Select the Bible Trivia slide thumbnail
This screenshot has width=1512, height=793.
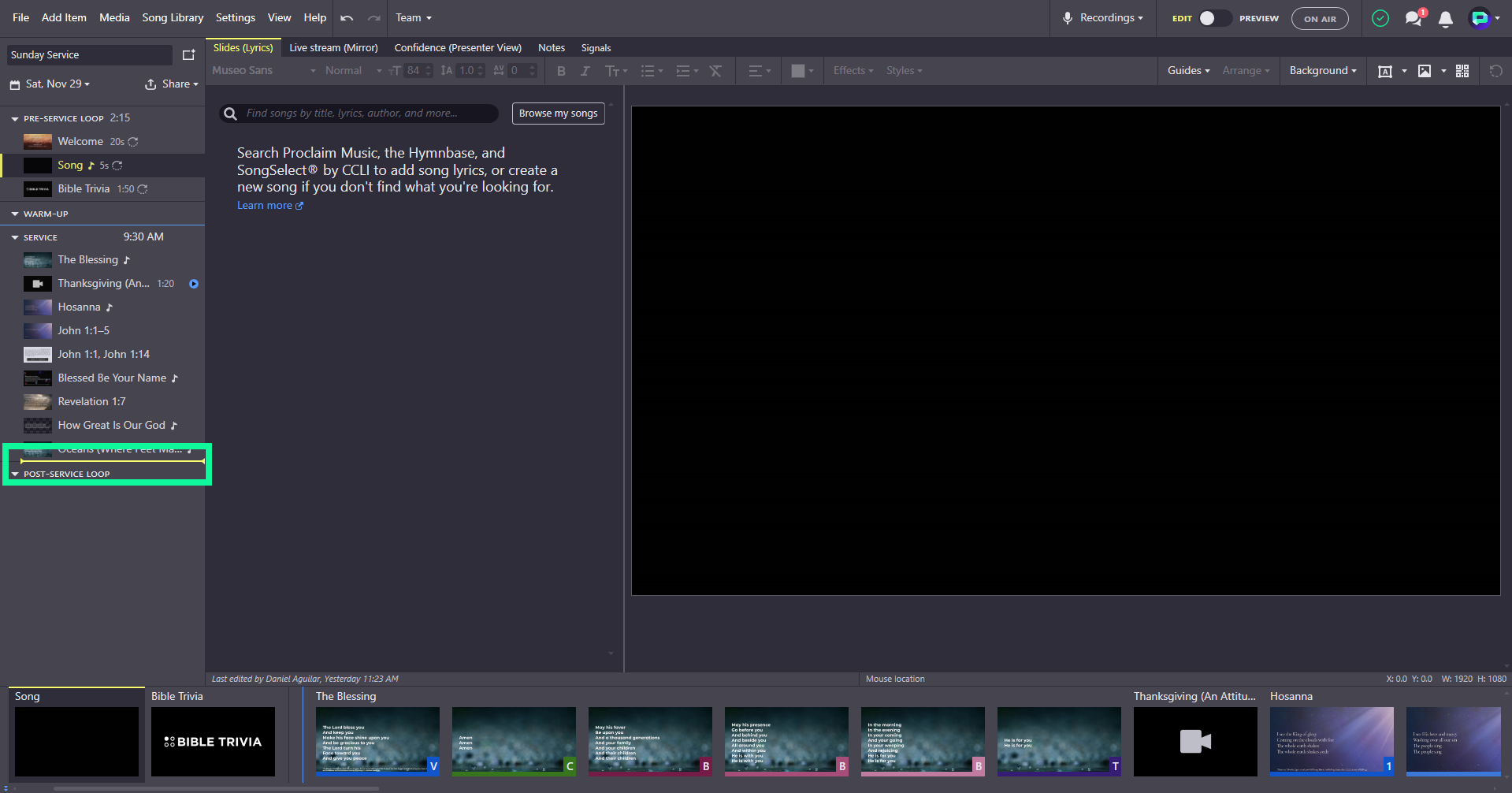click(x=213, y=742)
